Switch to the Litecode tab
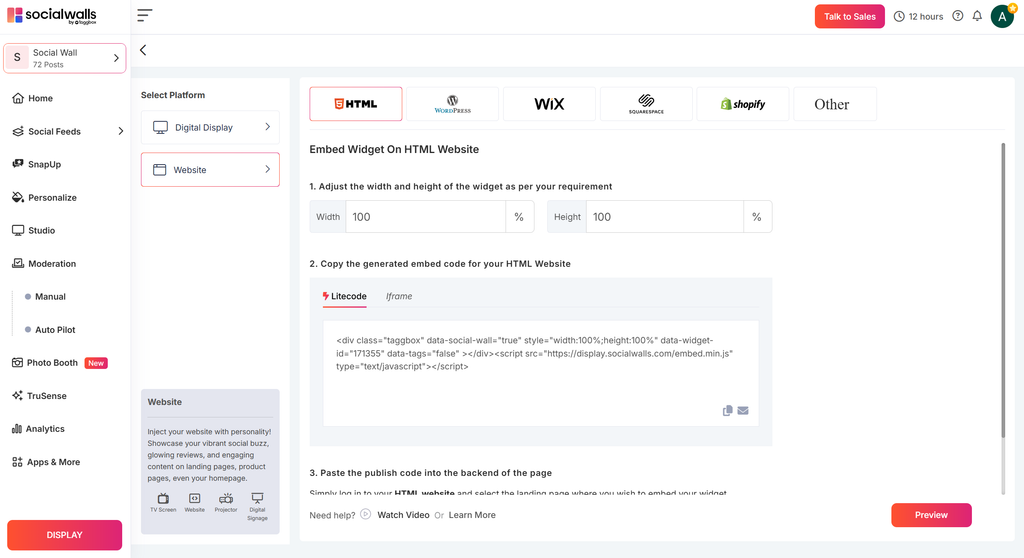The width and height of the screenshot is (1024, 558). pos(345,297)
